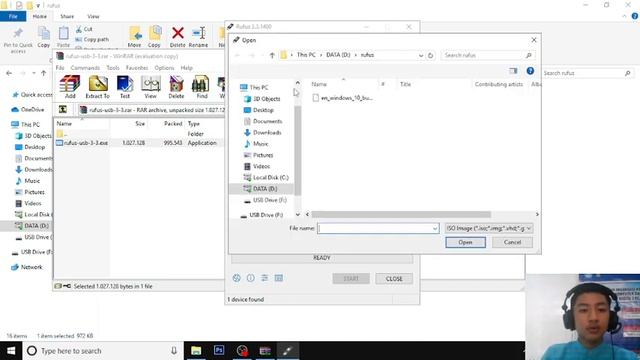
Task: Switch to Explorer View tab
Action: tap(93, 16)
